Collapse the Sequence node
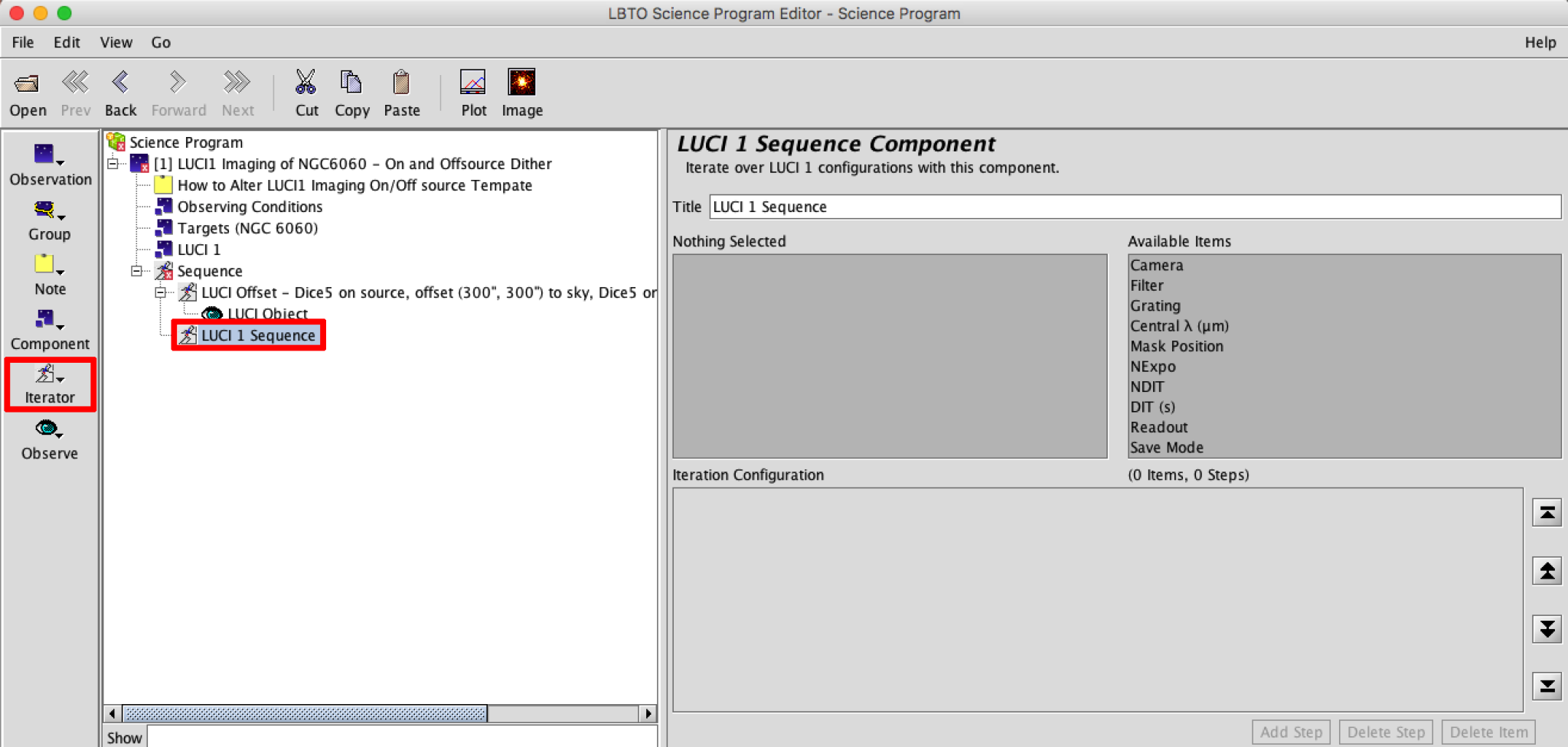The width and height of the screenshot is (1568, 747). [x=136, y=271]
